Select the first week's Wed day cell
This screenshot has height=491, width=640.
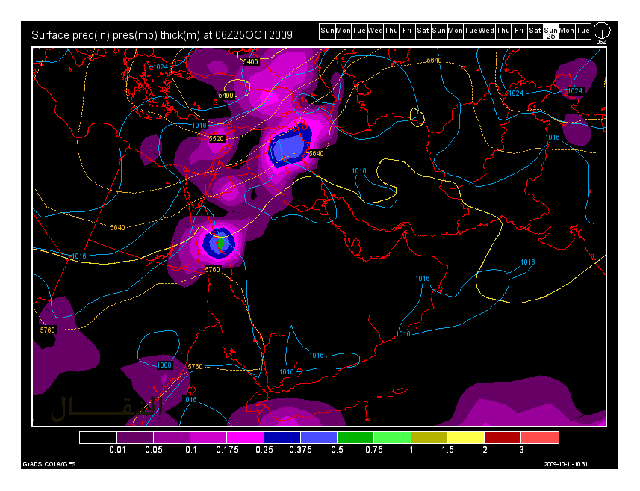(375, 31)
